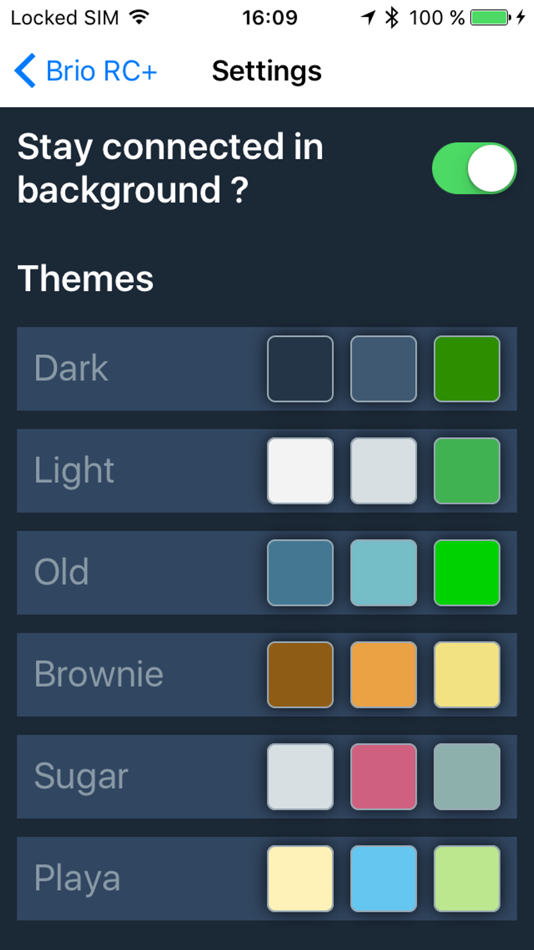Tap the orange swatch in Brownie theme
Screen dimensions: 534x950
point(384,674)
